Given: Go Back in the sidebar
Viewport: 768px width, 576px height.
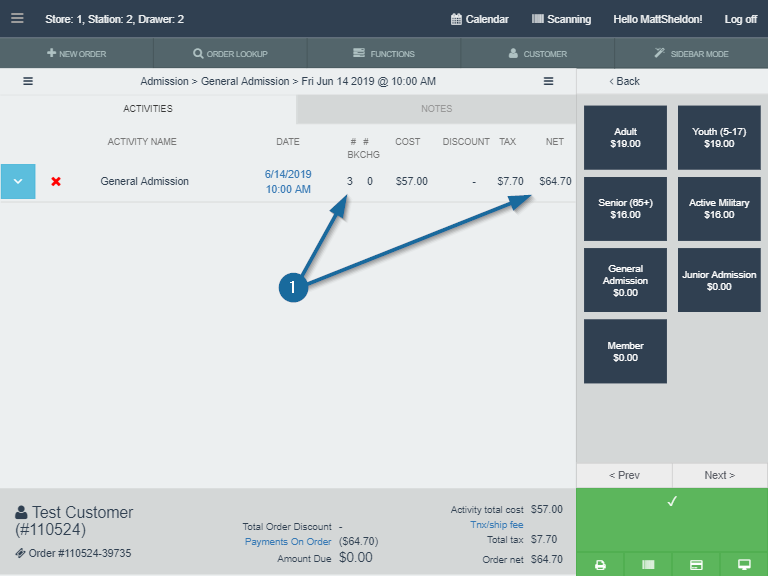Looking at the screenshot, I should pyautogui.click(x=624, y=81).
